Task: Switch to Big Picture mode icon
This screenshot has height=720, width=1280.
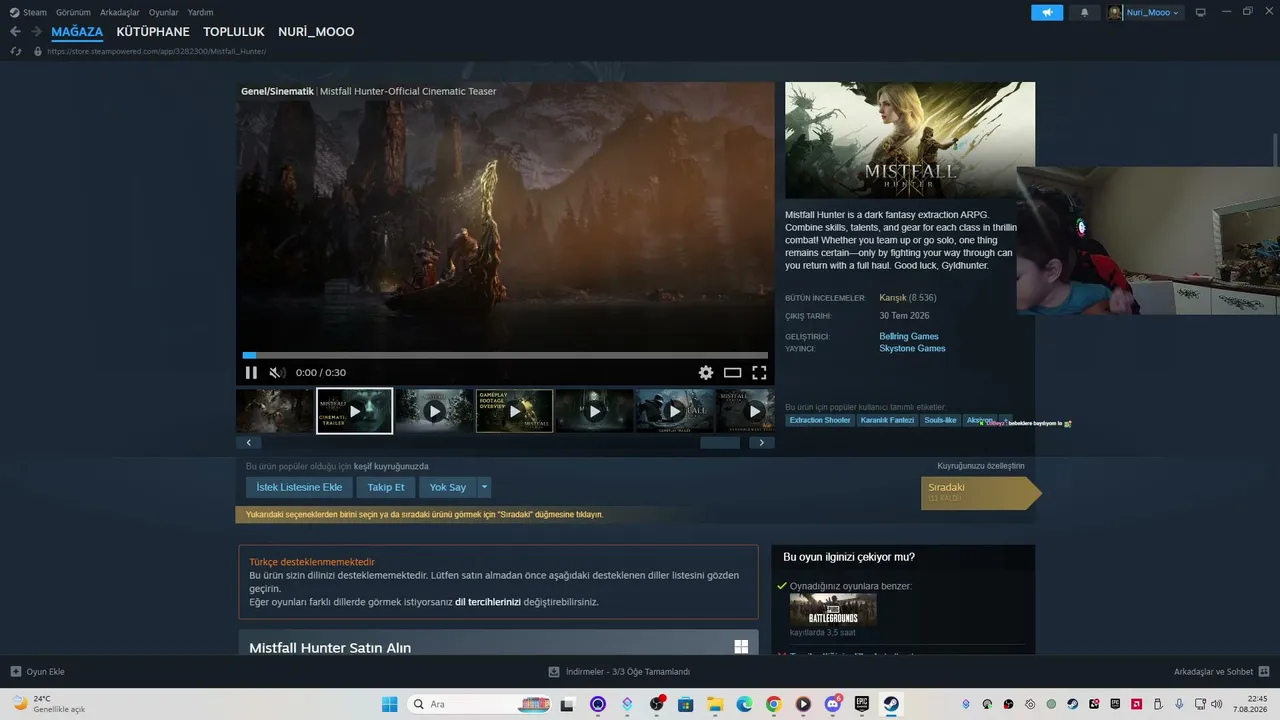Action: 1201,12
